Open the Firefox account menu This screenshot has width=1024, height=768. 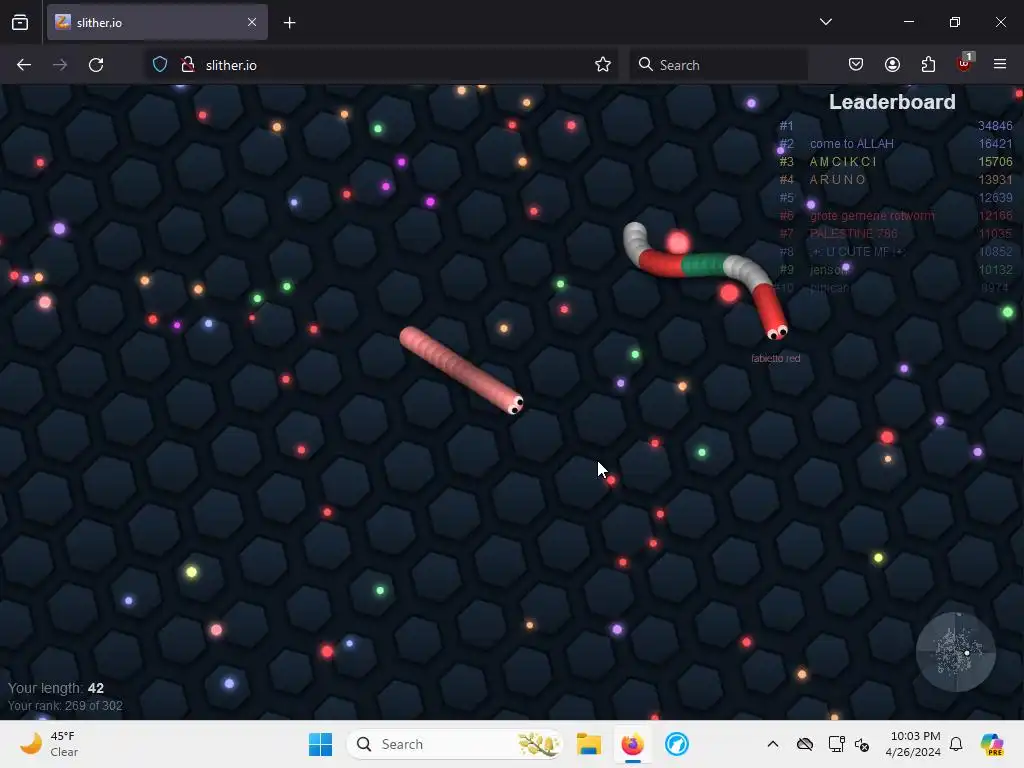click(892, 64)
